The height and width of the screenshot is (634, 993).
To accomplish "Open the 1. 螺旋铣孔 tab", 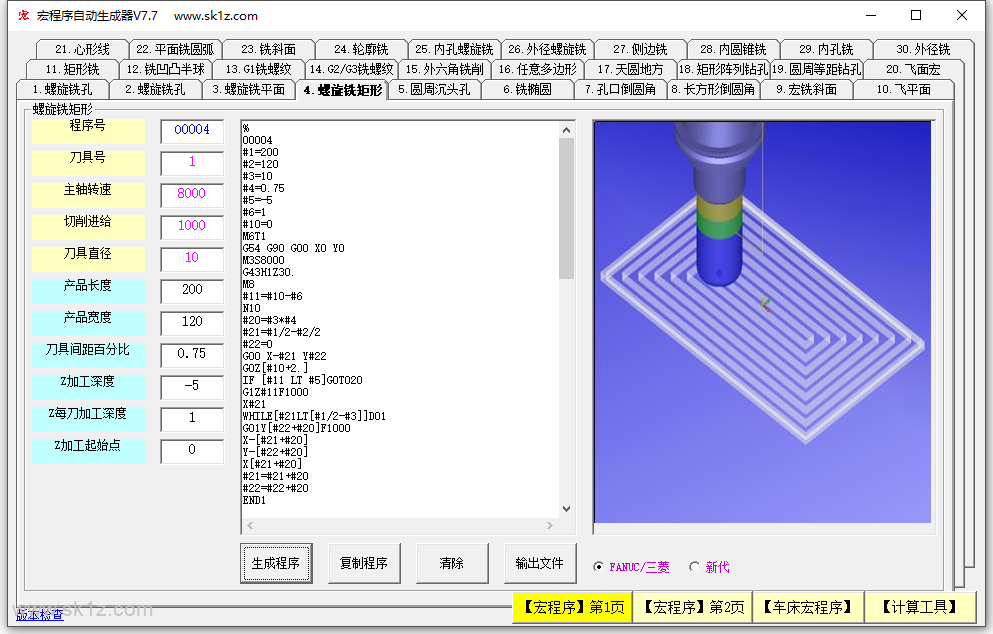I will click(62, 89).
